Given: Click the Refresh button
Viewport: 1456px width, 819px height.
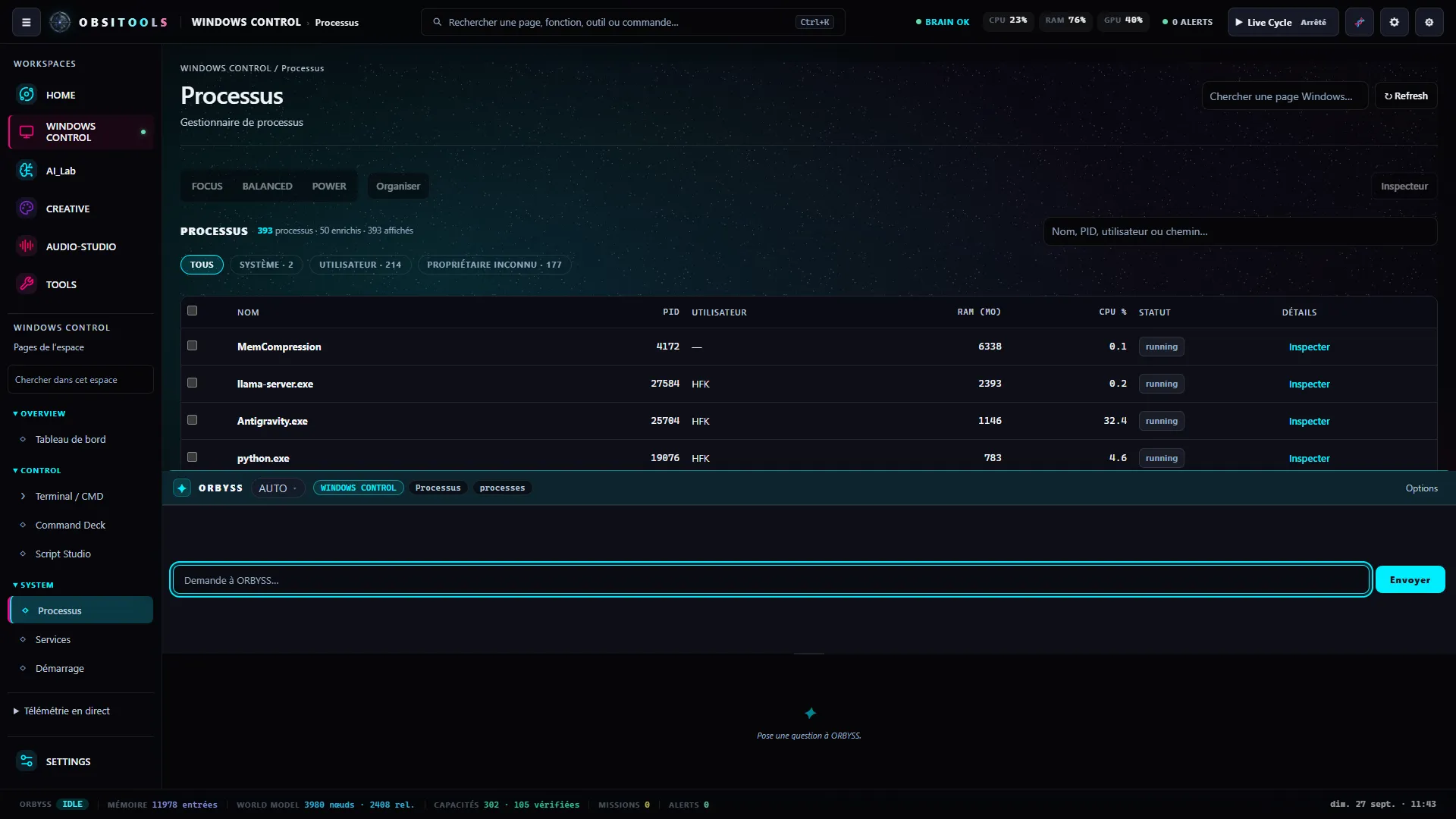Looking at the screenshot, I should tap(1406, 96).
